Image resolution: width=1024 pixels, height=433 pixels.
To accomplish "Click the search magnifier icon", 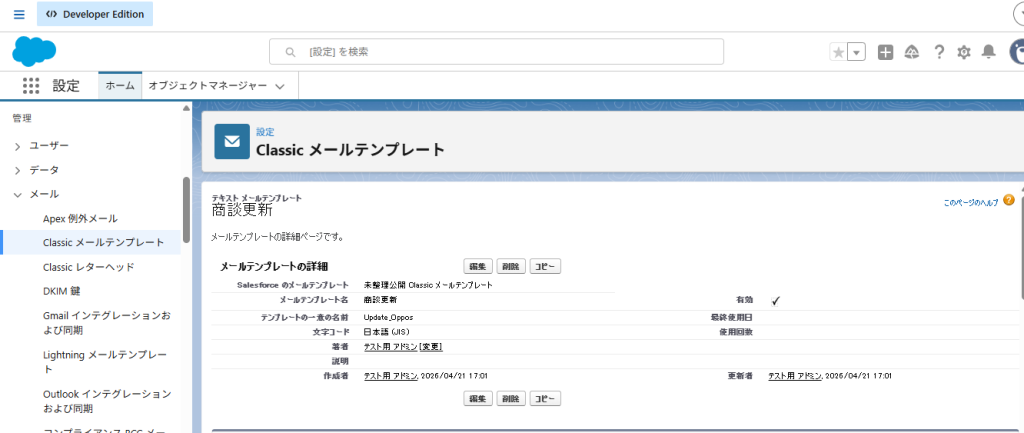I will coord(291,52).
